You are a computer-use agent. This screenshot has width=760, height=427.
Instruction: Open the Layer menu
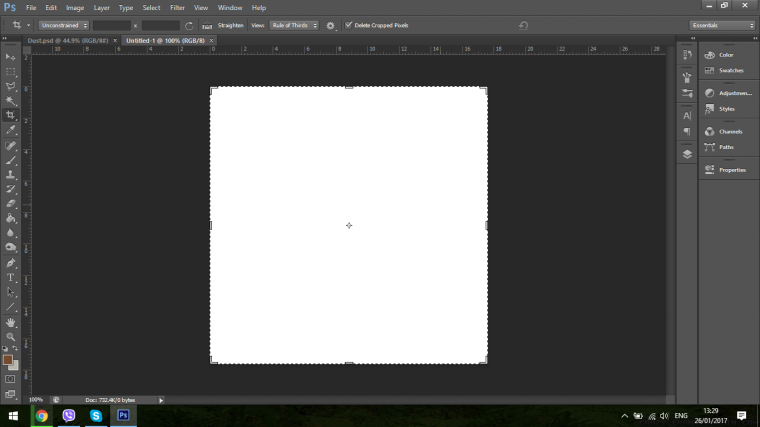(101, 8)
